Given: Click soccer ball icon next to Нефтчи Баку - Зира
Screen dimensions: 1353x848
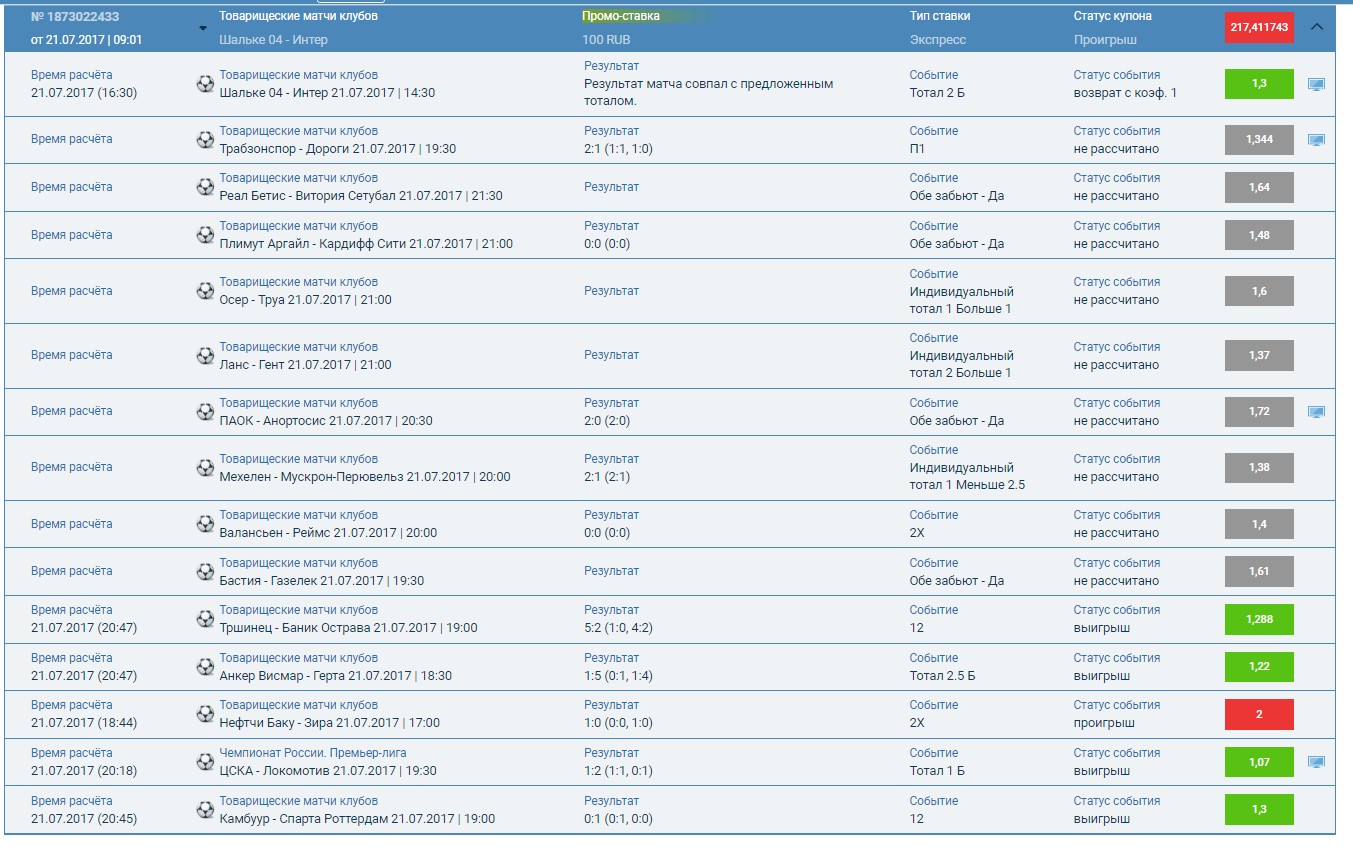Looking at the screenshot, I should click(205, 714).
